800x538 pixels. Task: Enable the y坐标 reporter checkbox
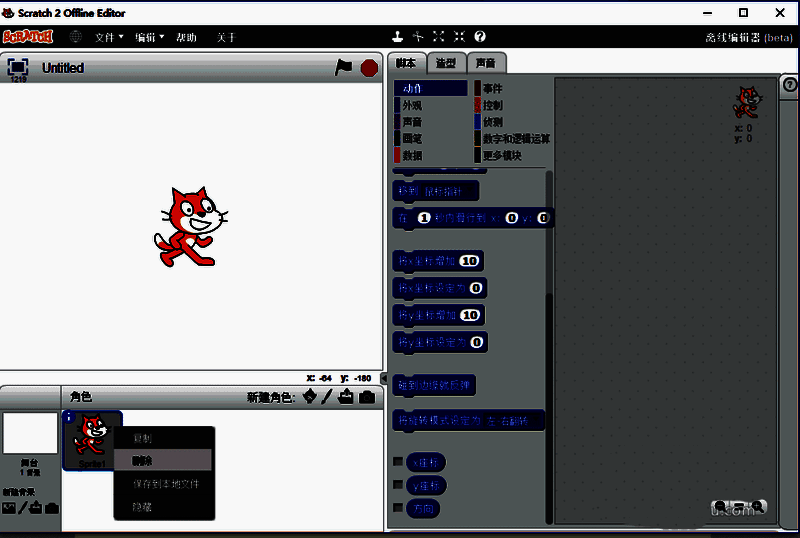coord(398,485)
